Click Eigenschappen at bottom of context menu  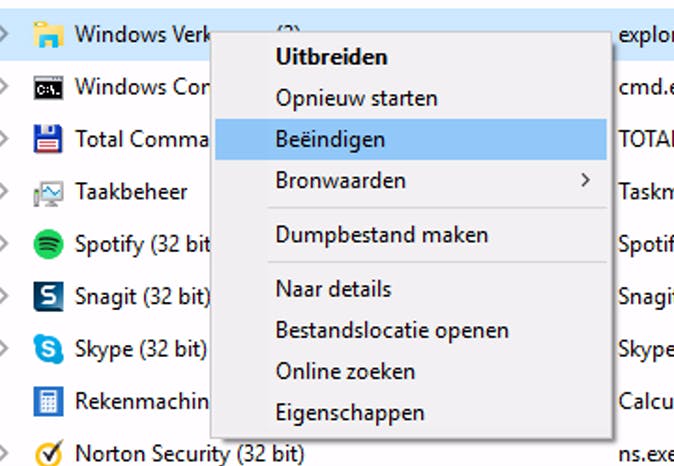point(350,412)
